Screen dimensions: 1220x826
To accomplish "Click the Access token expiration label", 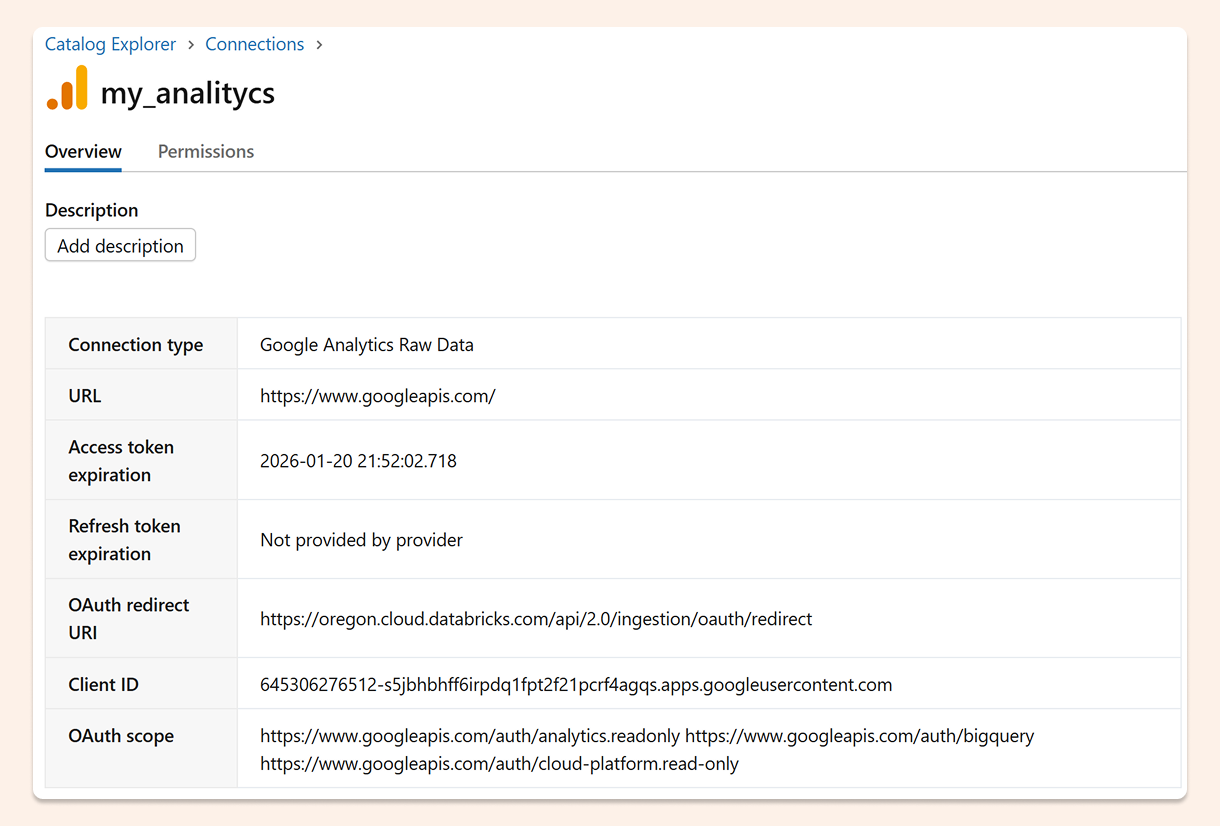I will tap(121, 460).
